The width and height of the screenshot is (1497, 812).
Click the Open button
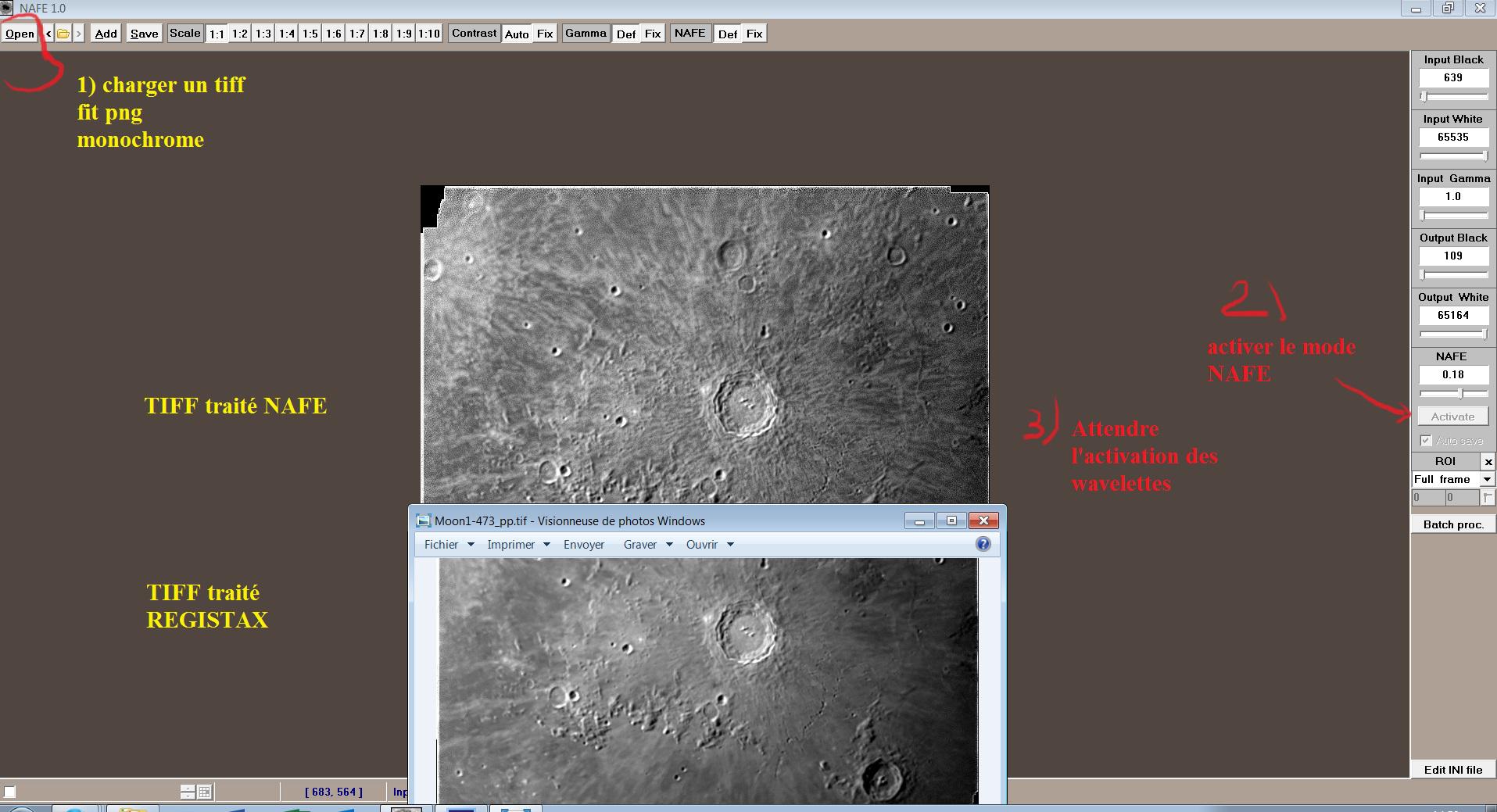[20, 34]
